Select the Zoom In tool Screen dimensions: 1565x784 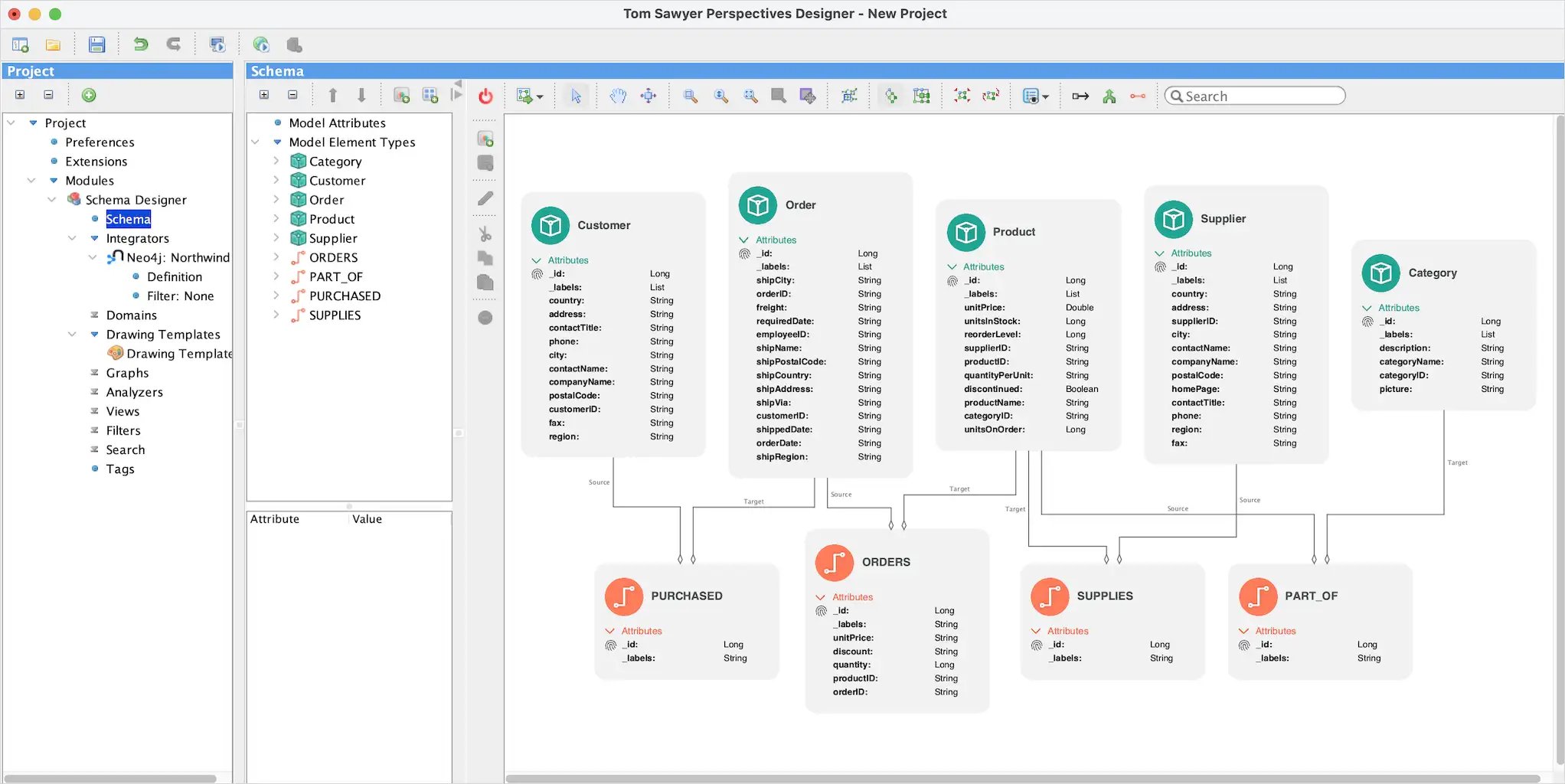[688, 95]
